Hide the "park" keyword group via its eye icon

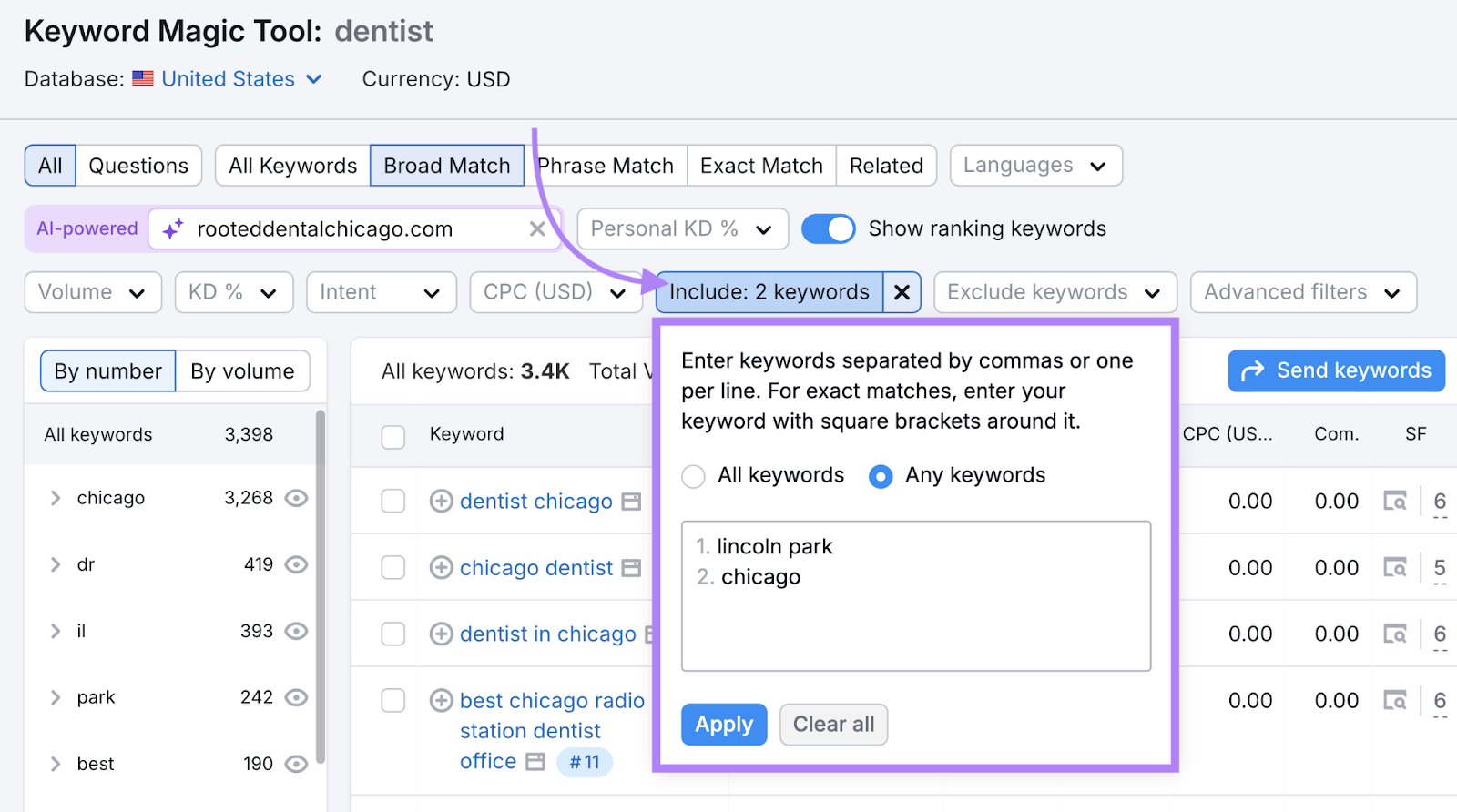[296, 697]
